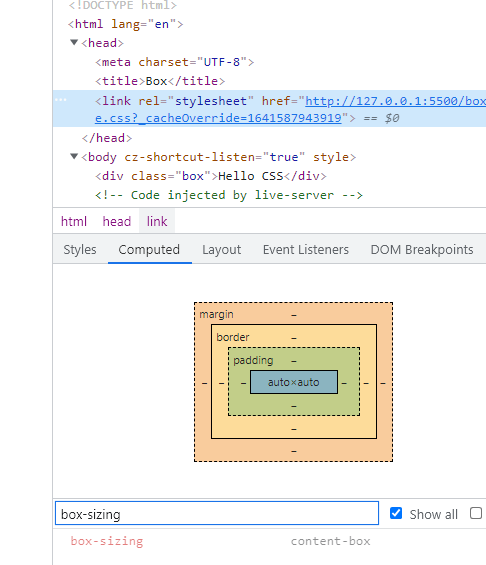Switch to the Computed tab
This screenshot has width=486, height=565.
(x=149, y=249)
